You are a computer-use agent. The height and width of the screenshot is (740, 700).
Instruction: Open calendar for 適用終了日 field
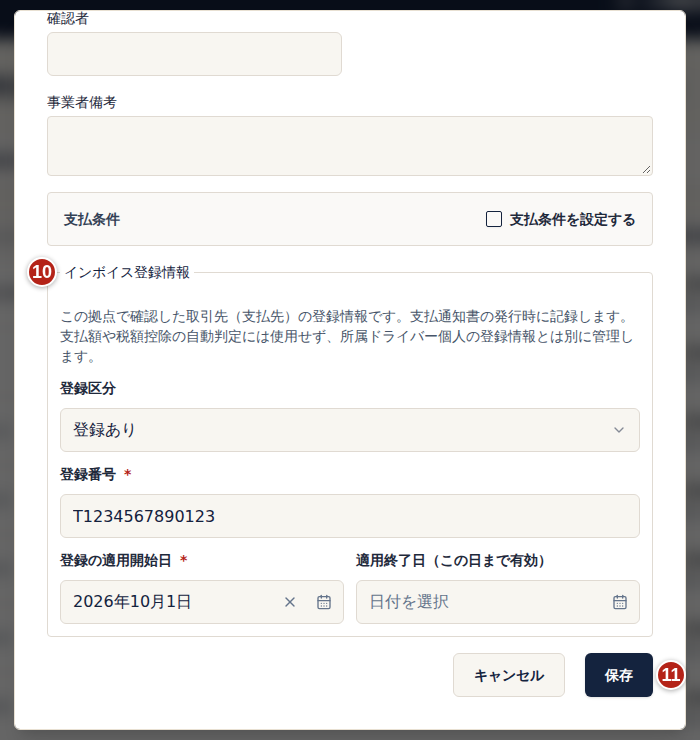[620, 602]
